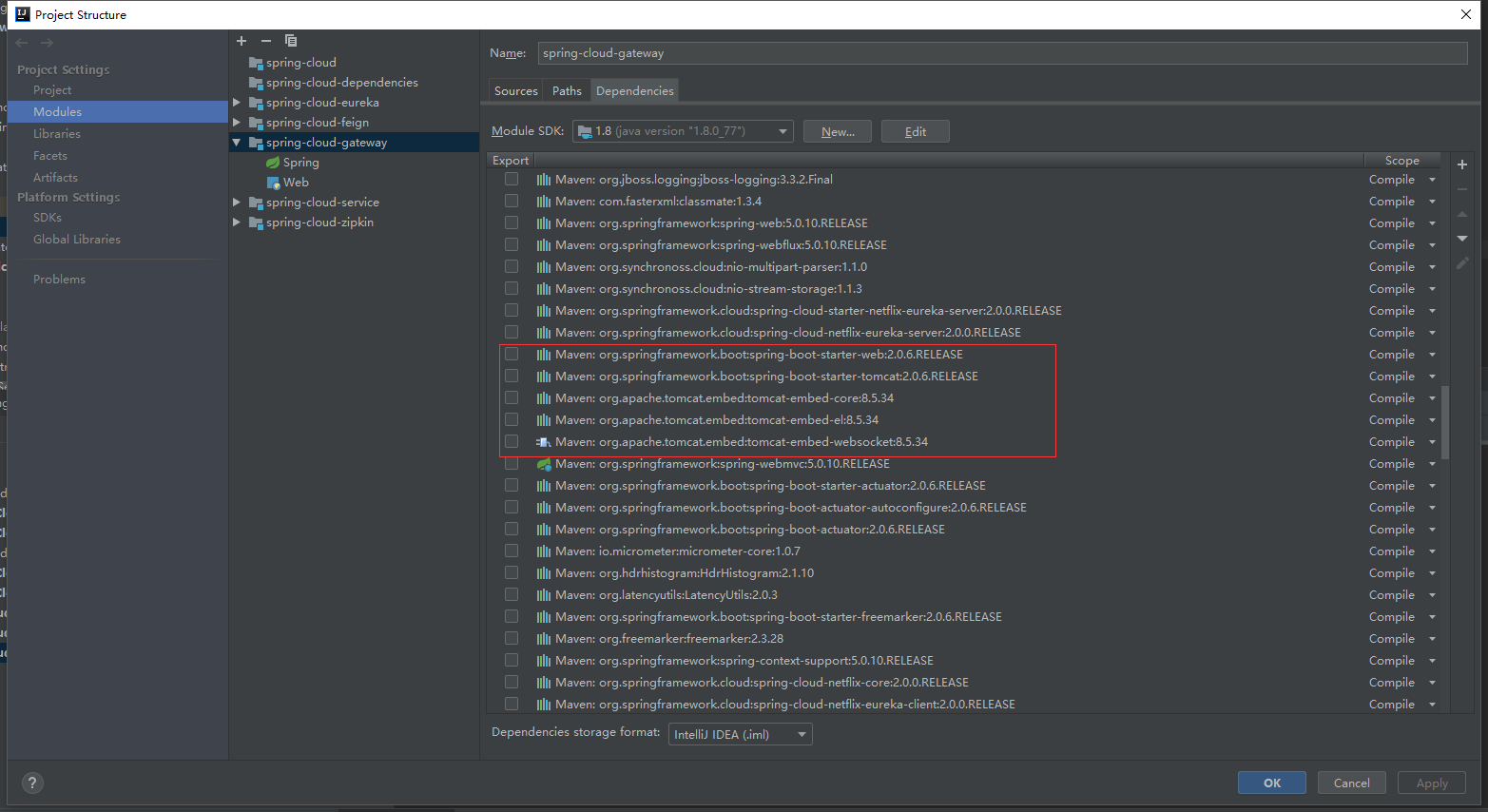Check export box for spring-boot-starter-web:2.0.6.RELEASE
Image resolution: width=1488 pixels, height=812 pixels.
click(x=512, y=354)
